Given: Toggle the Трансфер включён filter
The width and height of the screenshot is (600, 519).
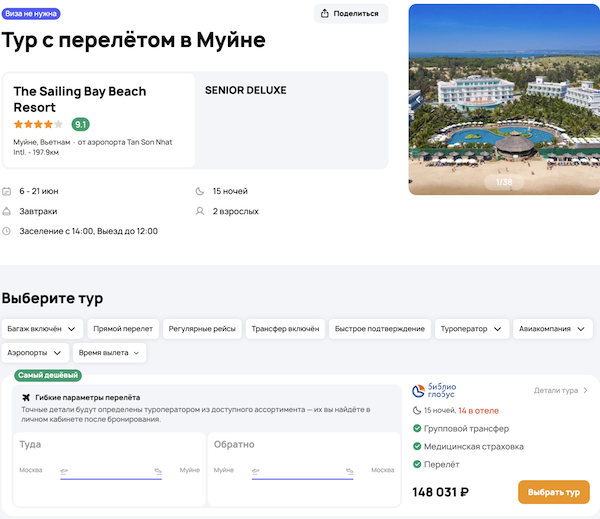Looking at the screenshot, I should [x=285, y=328].
